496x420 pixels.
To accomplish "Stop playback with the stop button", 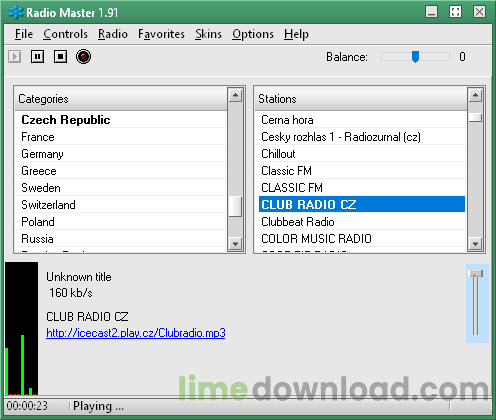I will coord(60,57).
